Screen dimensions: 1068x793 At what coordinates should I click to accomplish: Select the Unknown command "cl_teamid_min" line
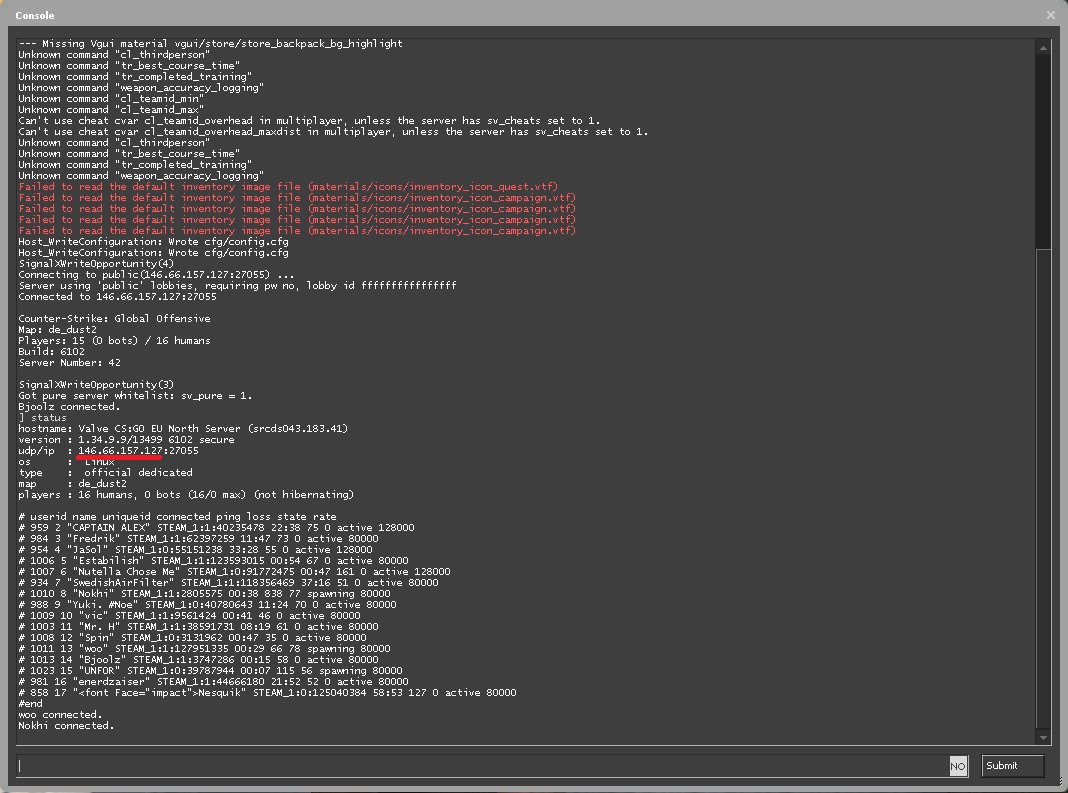[x=111, y=99]
